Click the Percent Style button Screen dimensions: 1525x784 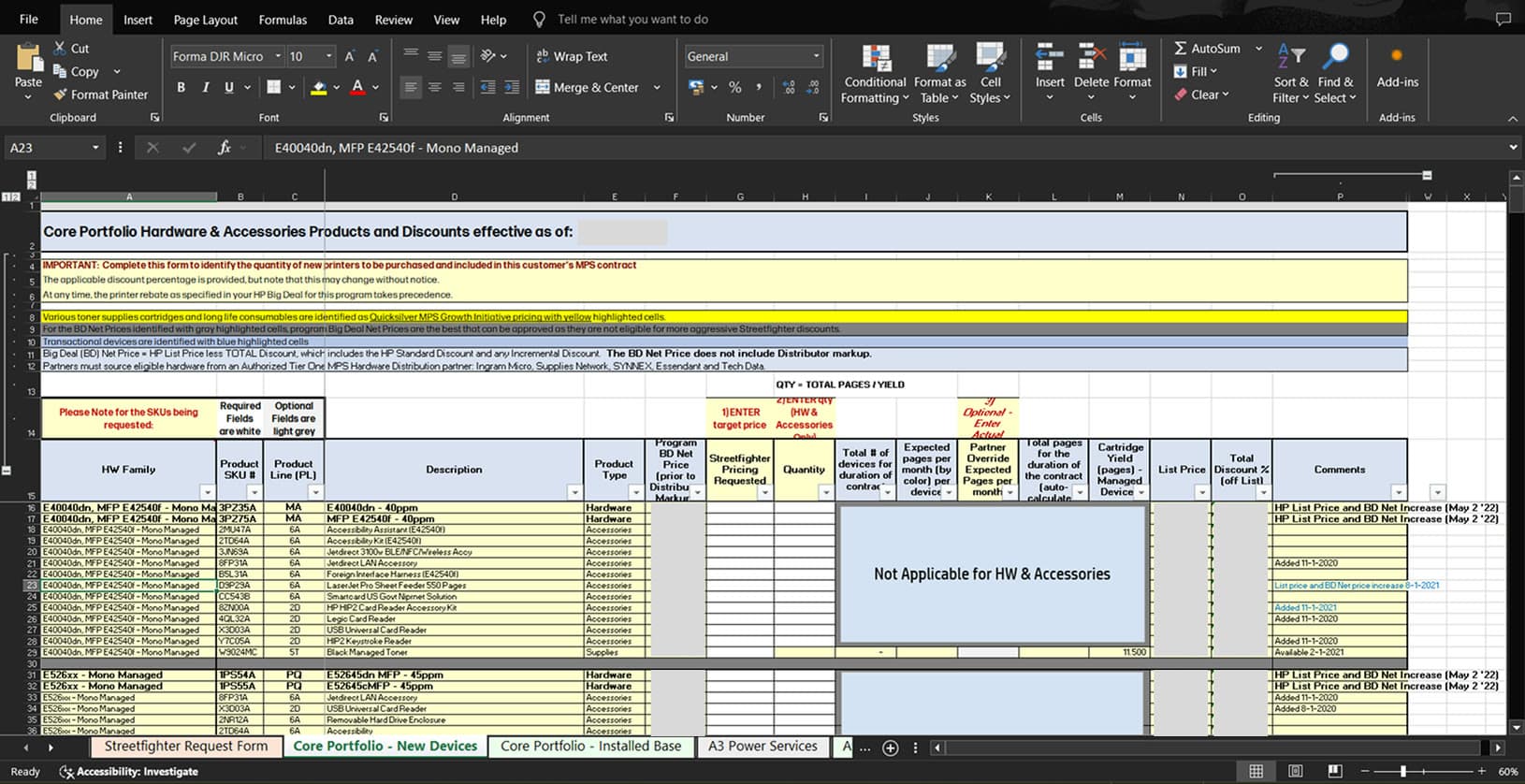[734, 87]
